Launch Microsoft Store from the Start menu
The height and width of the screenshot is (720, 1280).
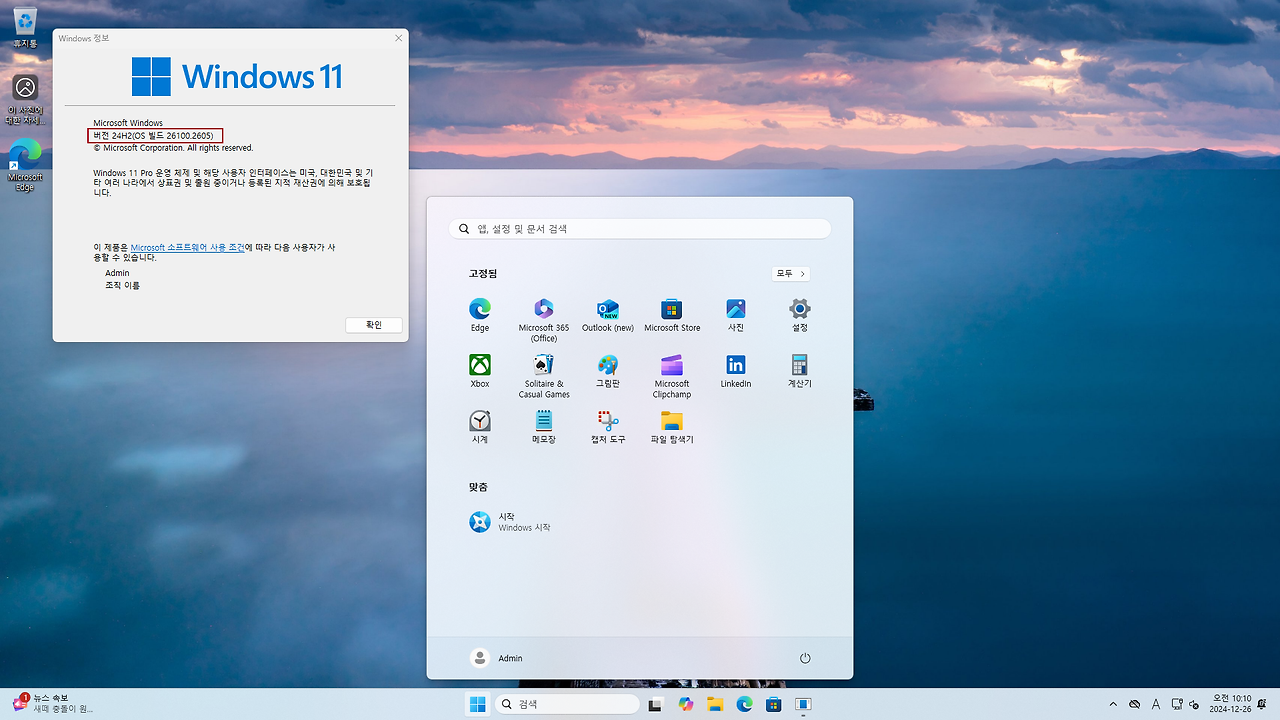point(671,311)
